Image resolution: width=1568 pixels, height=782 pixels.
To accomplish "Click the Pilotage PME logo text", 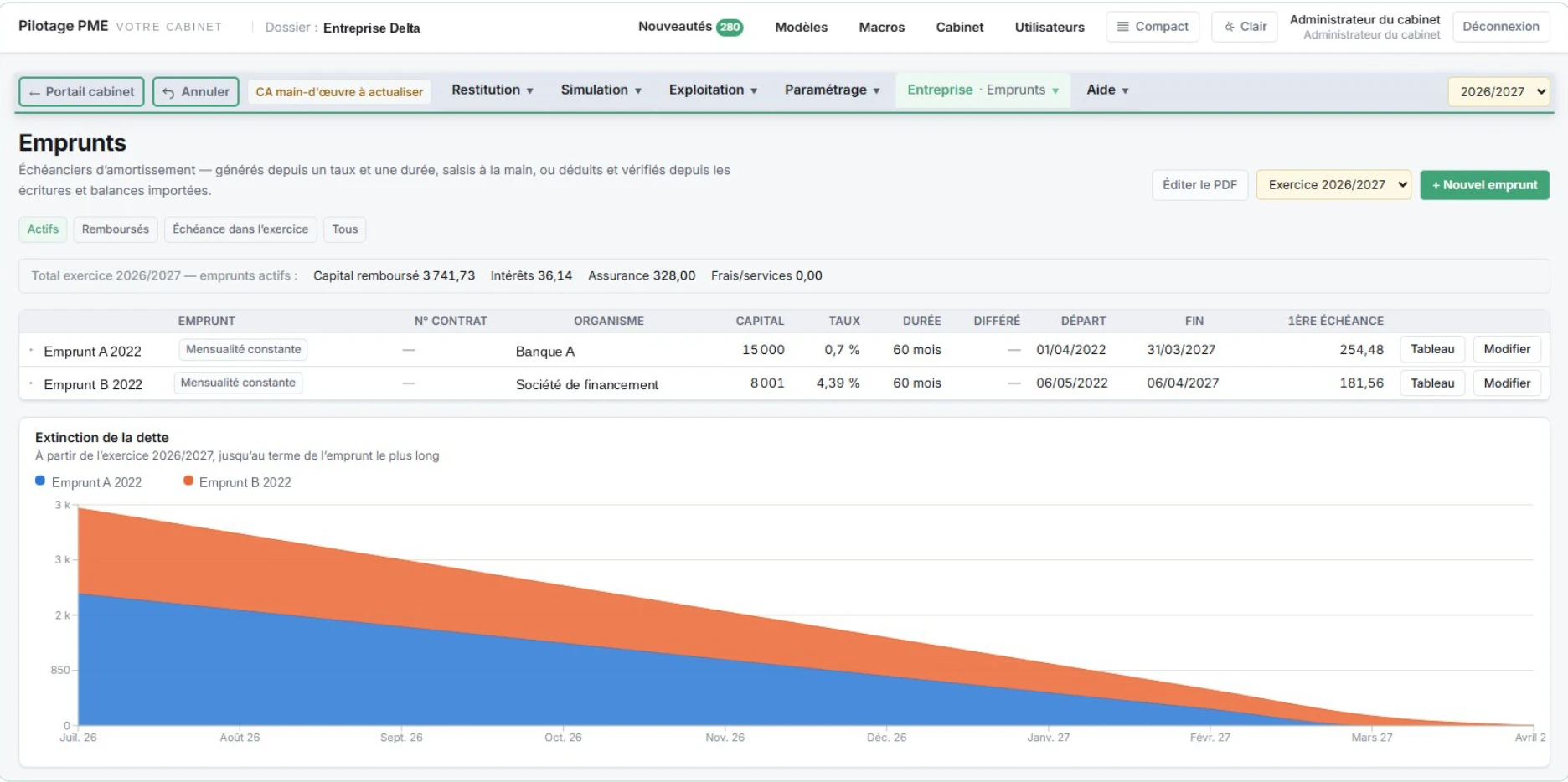I will [x=64, y=26].
